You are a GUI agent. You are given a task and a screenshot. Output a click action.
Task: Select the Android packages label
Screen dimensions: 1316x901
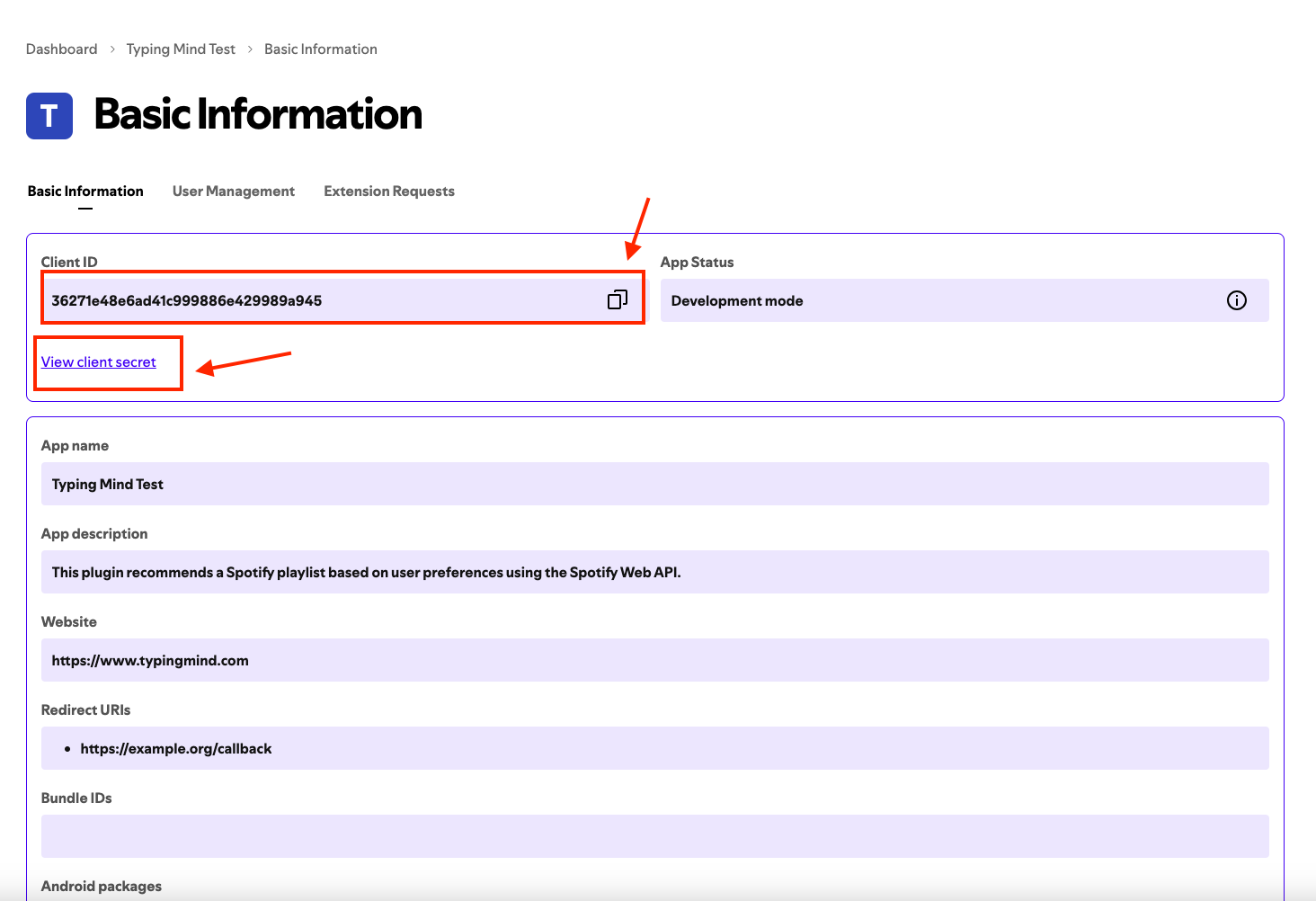102,886
